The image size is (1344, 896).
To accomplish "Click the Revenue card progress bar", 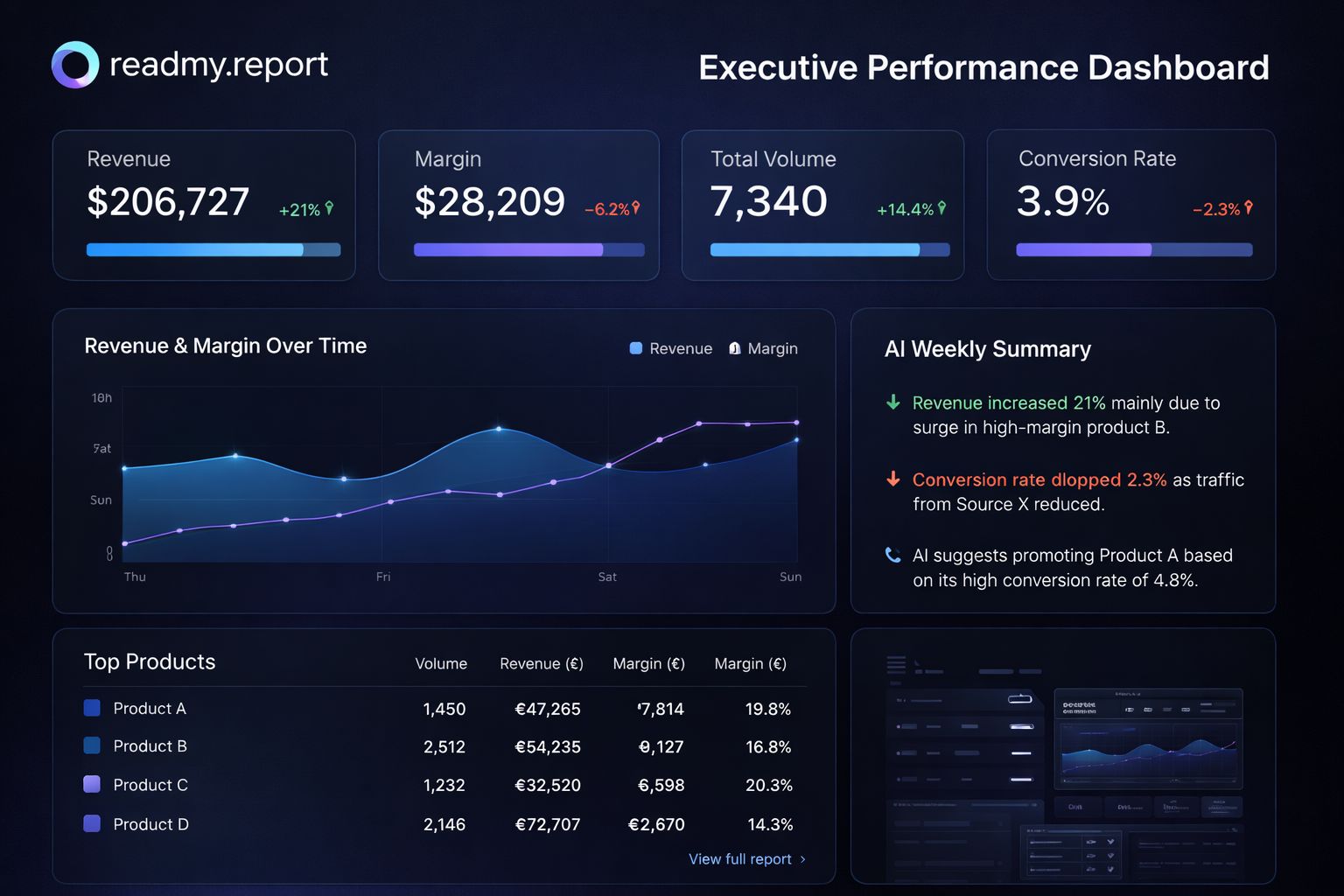I will coord(213,249).
